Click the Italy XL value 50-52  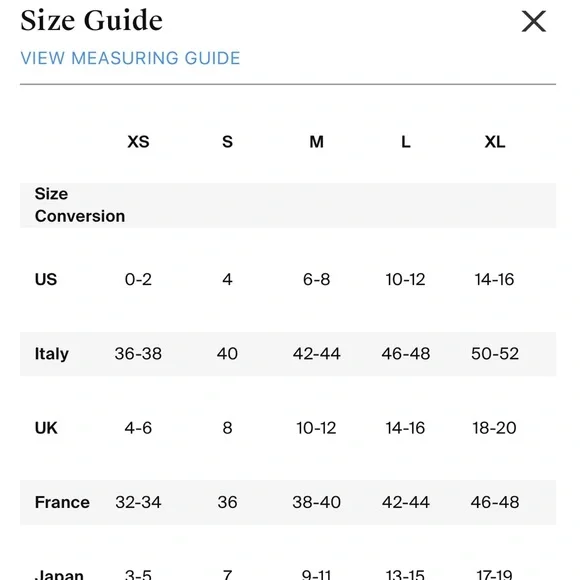tap(495, 354)
